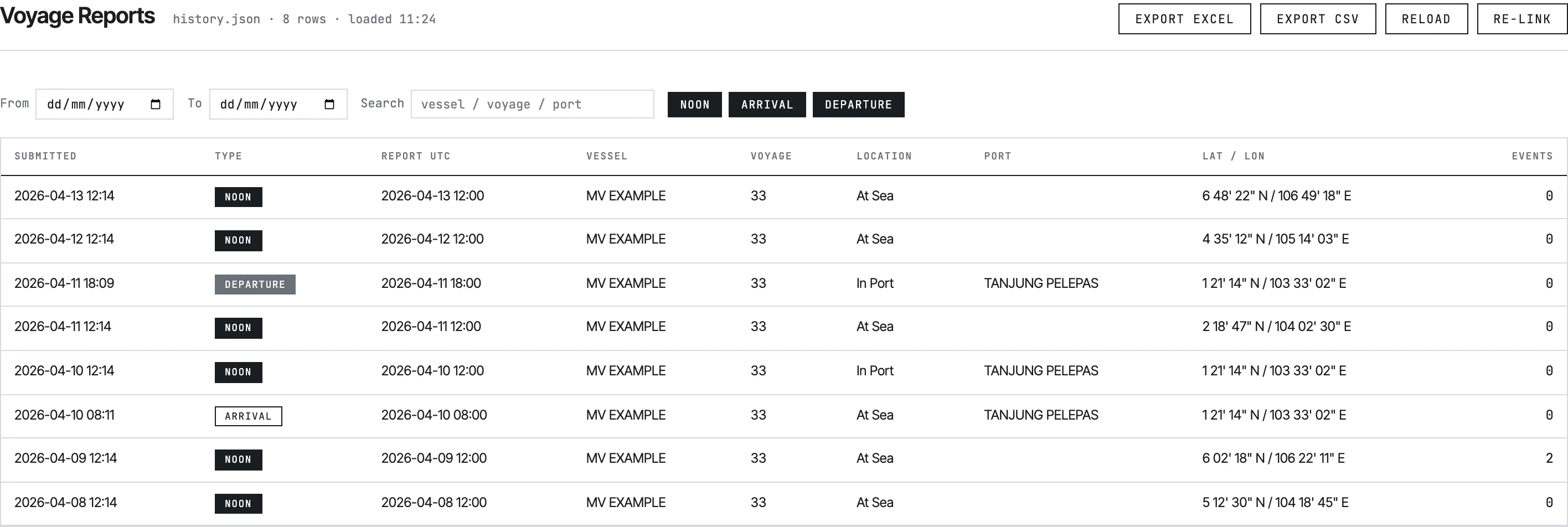The width and height of the screenshot is (1568, 527).
Task: Click the VOYAGE column header
Action: click(x=771, y=157)
